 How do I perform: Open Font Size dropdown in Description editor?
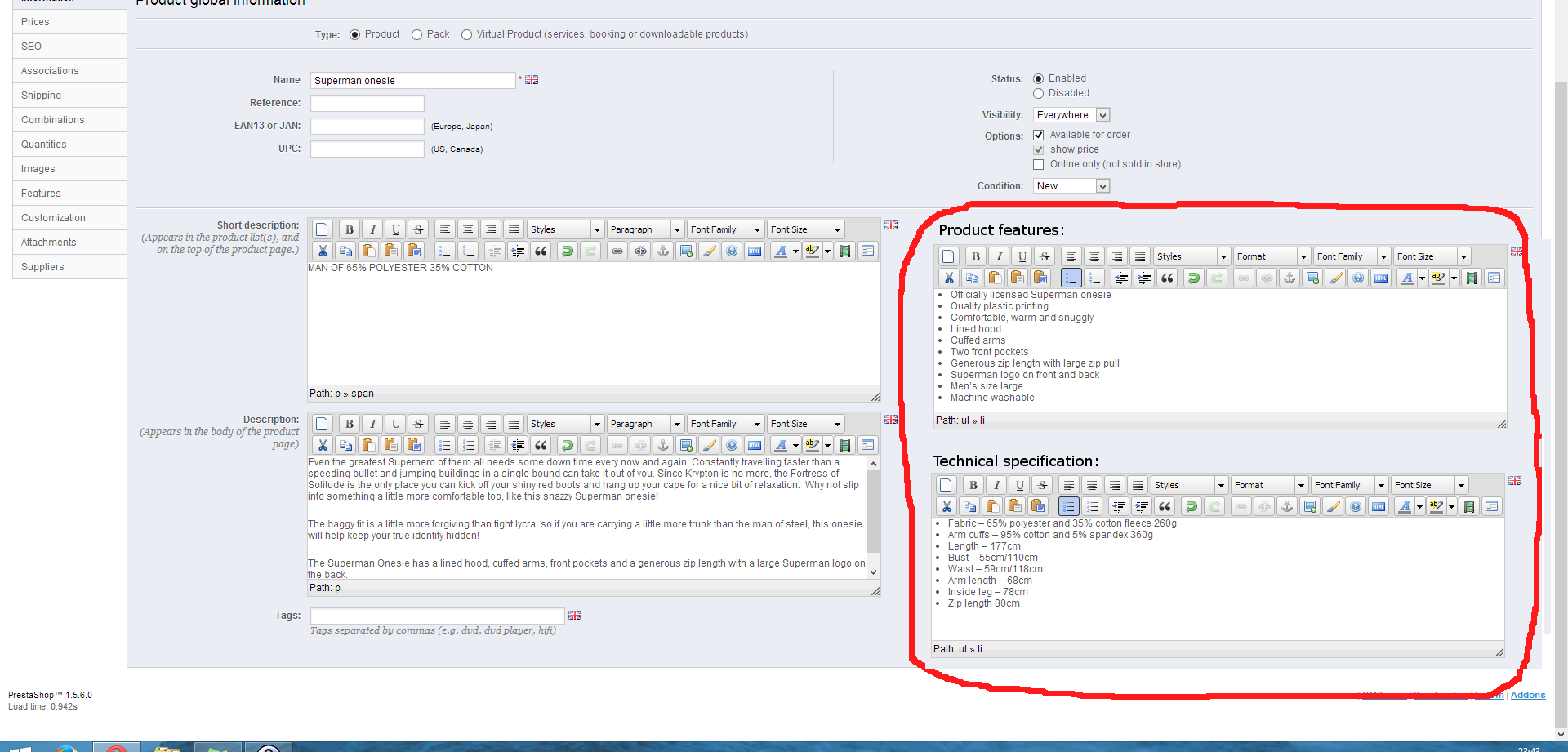[x=805, y=424]
